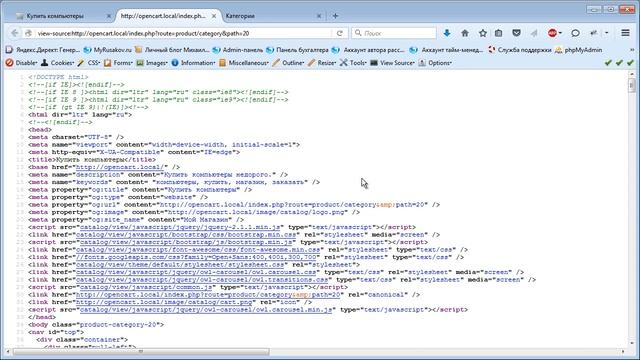
Task: Close the opencart.local view-source tab
Action: pyautogui.click(x=214, y=16)
